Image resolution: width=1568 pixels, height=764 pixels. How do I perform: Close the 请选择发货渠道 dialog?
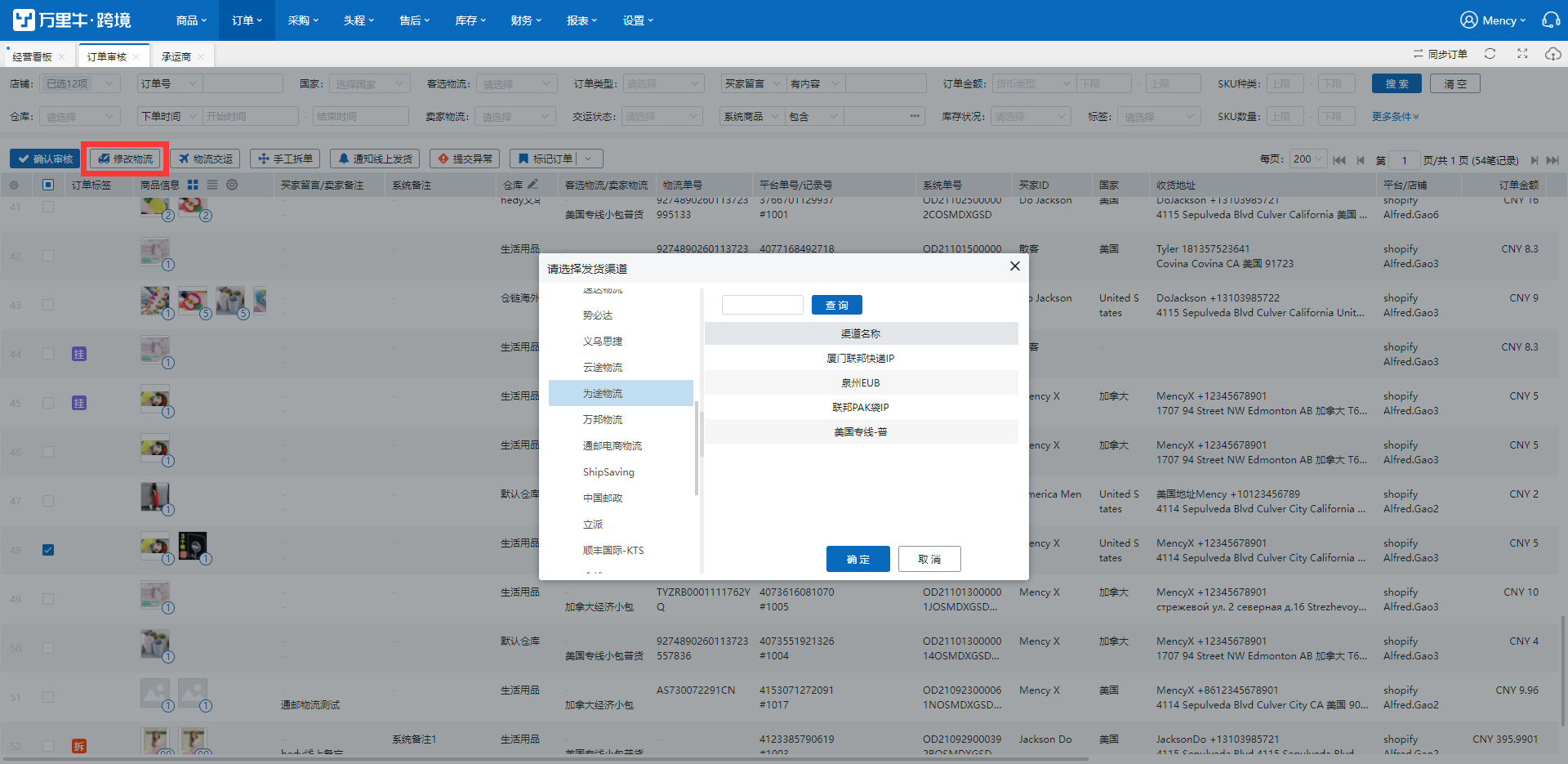pyautogui.click(x=1014, y=266)
